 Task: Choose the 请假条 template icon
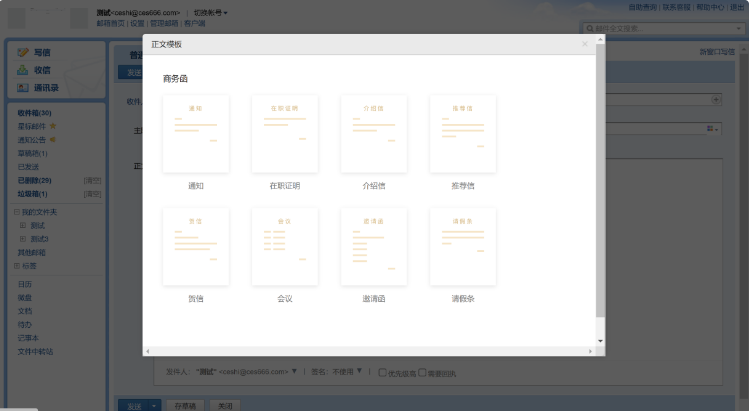click(x=462, y=246)
